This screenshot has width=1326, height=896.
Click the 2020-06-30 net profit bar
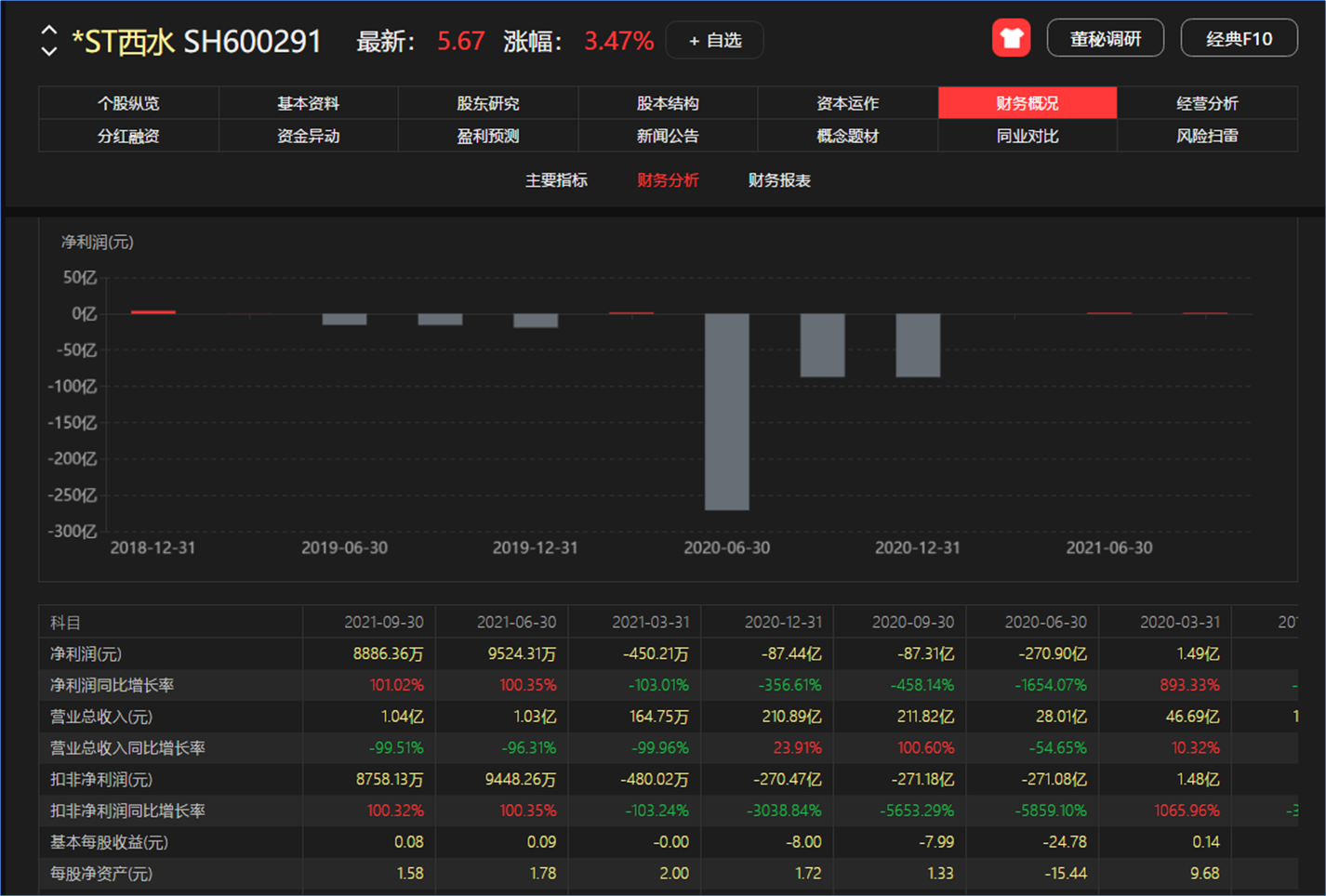(727, 412)
